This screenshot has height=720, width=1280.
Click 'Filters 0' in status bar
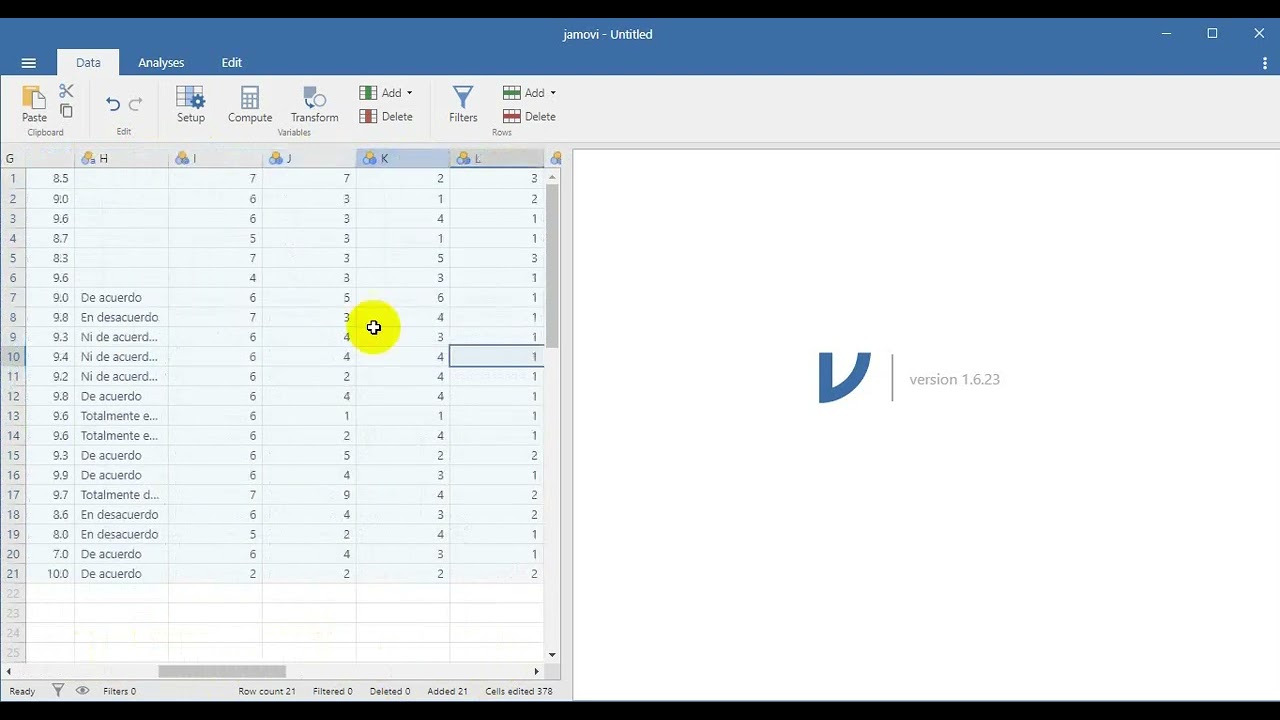119,691
